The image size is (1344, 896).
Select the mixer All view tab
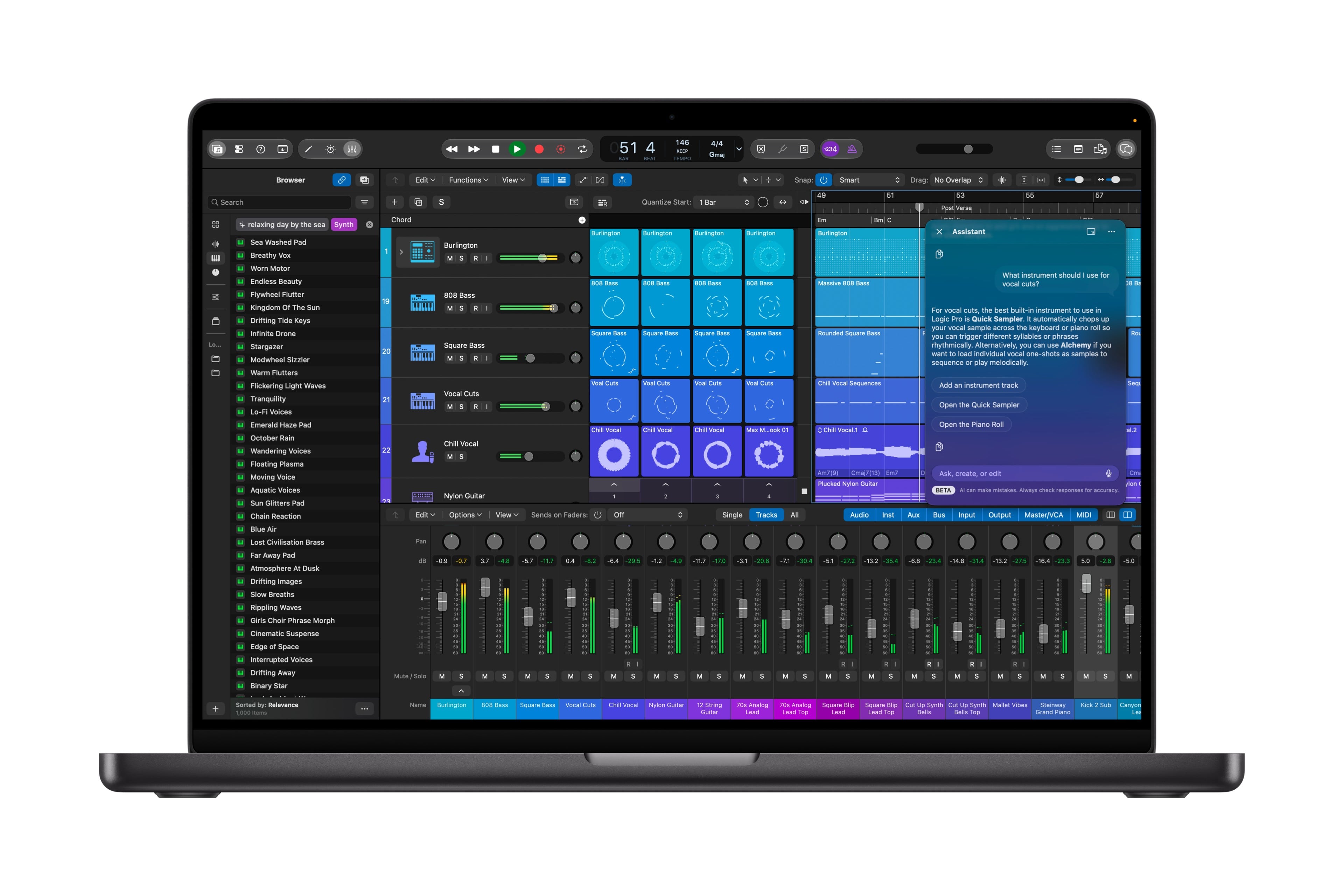pos(794,515)
